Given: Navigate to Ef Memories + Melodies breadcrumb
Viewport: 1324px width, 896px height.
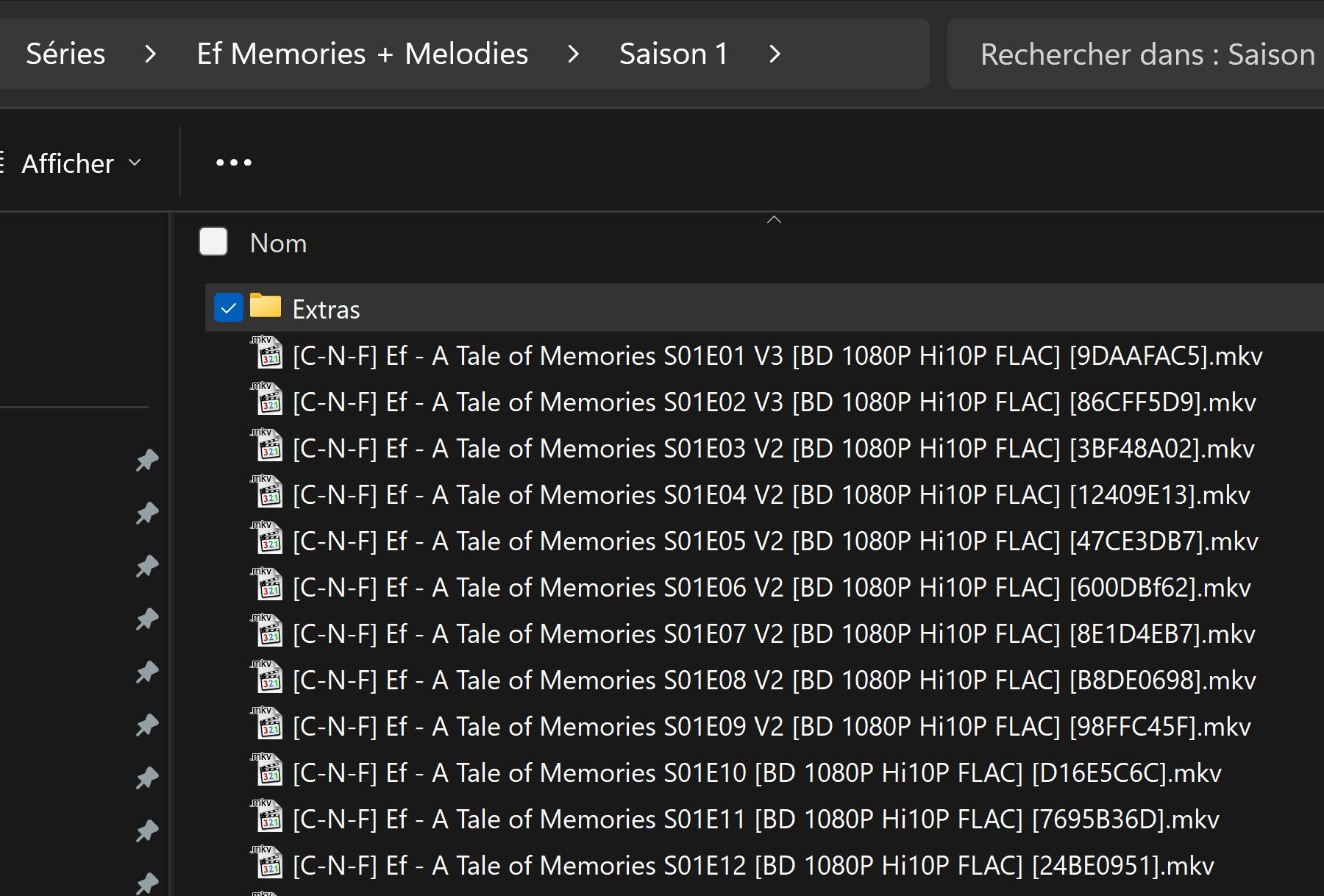Looking at the screenshot, I should pos(362,54).
